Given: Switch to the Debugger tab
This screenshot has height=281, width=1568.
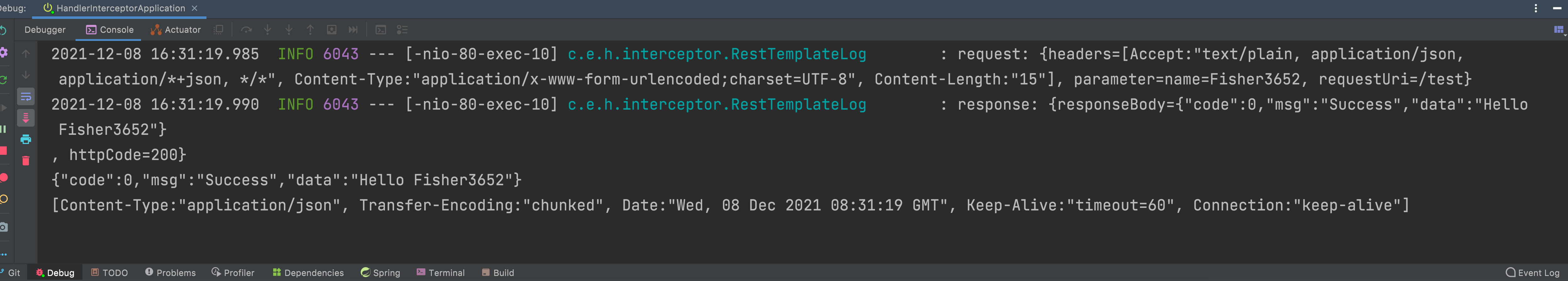Looking at the screenshot, I should [x=46, y=29].
